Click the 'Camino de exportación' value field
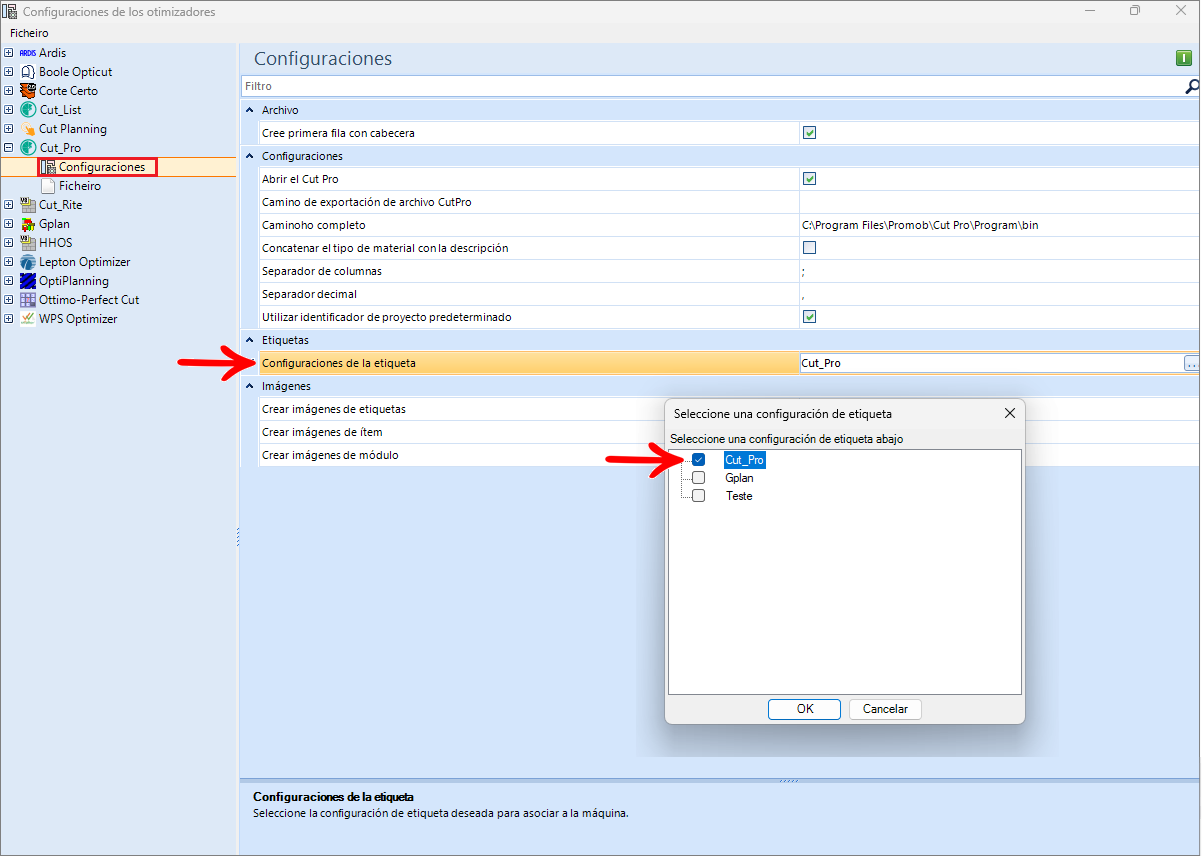This screenshot has height=859, width=1203. (999, 202)
